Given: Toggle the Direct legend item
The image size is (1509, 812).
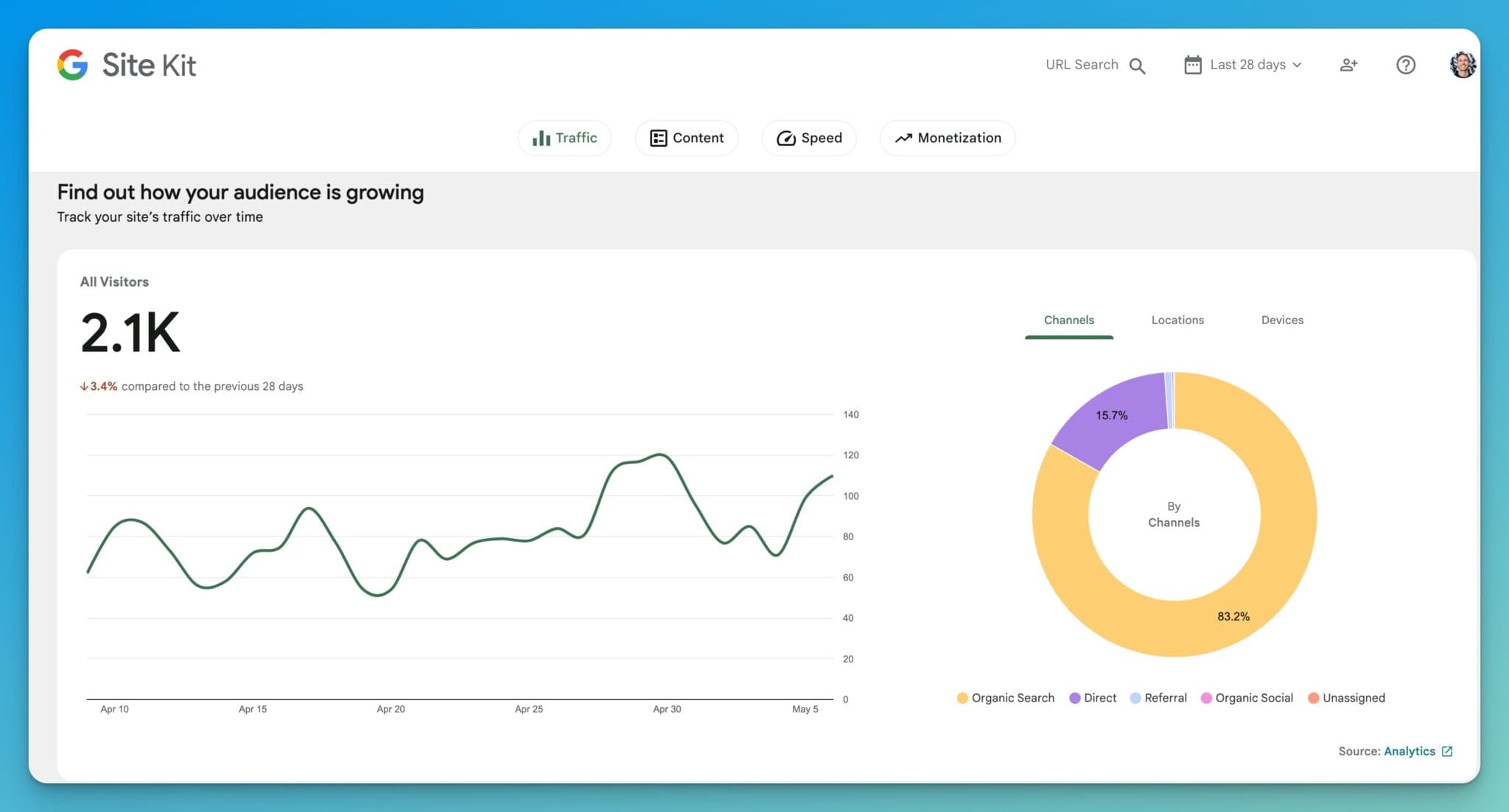Looking at the screenshot, I should [1093, 698].
